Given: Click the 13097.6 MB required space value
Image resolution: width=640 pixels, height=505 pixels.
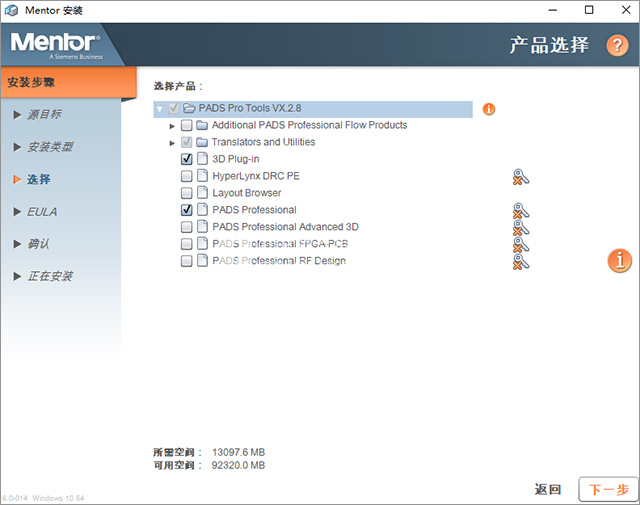Looking at the screenshot, I should pos(238,452).
